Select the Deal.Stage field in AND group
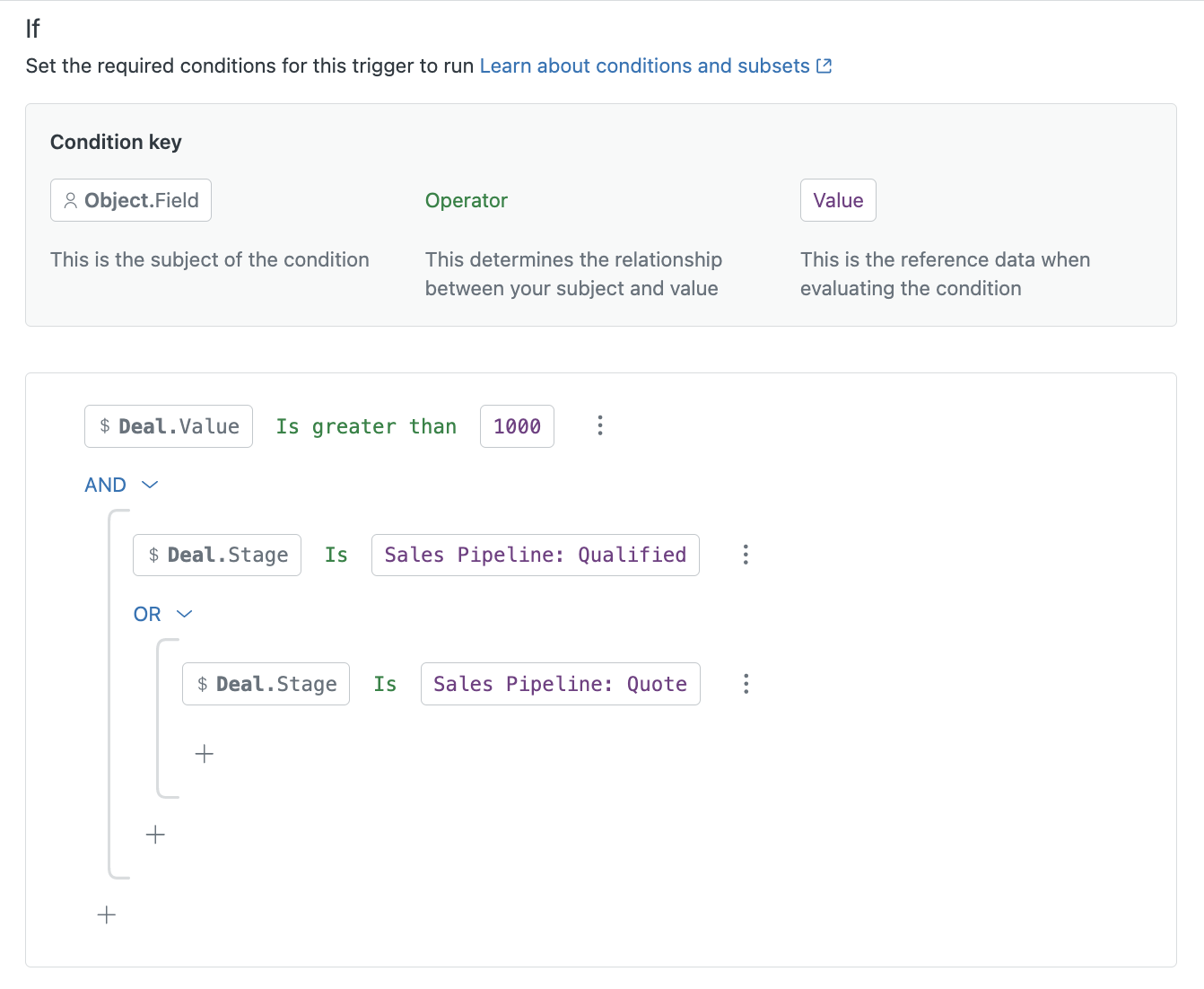Viewport: 1204px width, 989px height. pos(217,555)
